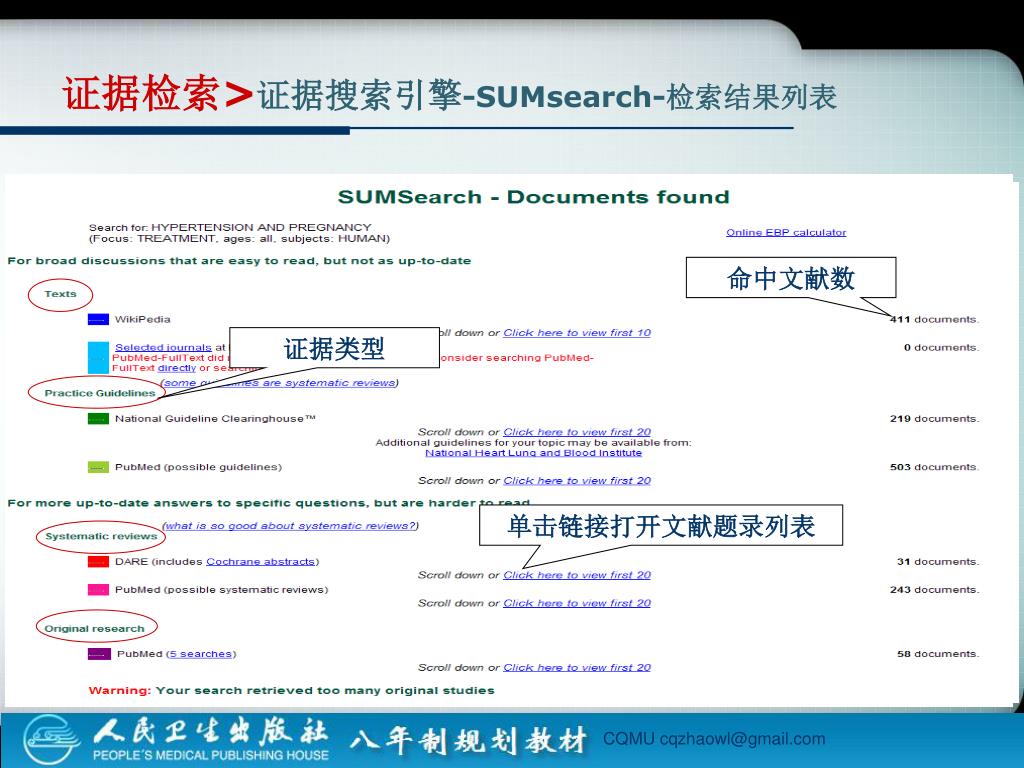The height and width of the screenshot is (768, 1024).
Task: Click the '0 documents' count
Action: pyautogui.click(x=941, y=347)
